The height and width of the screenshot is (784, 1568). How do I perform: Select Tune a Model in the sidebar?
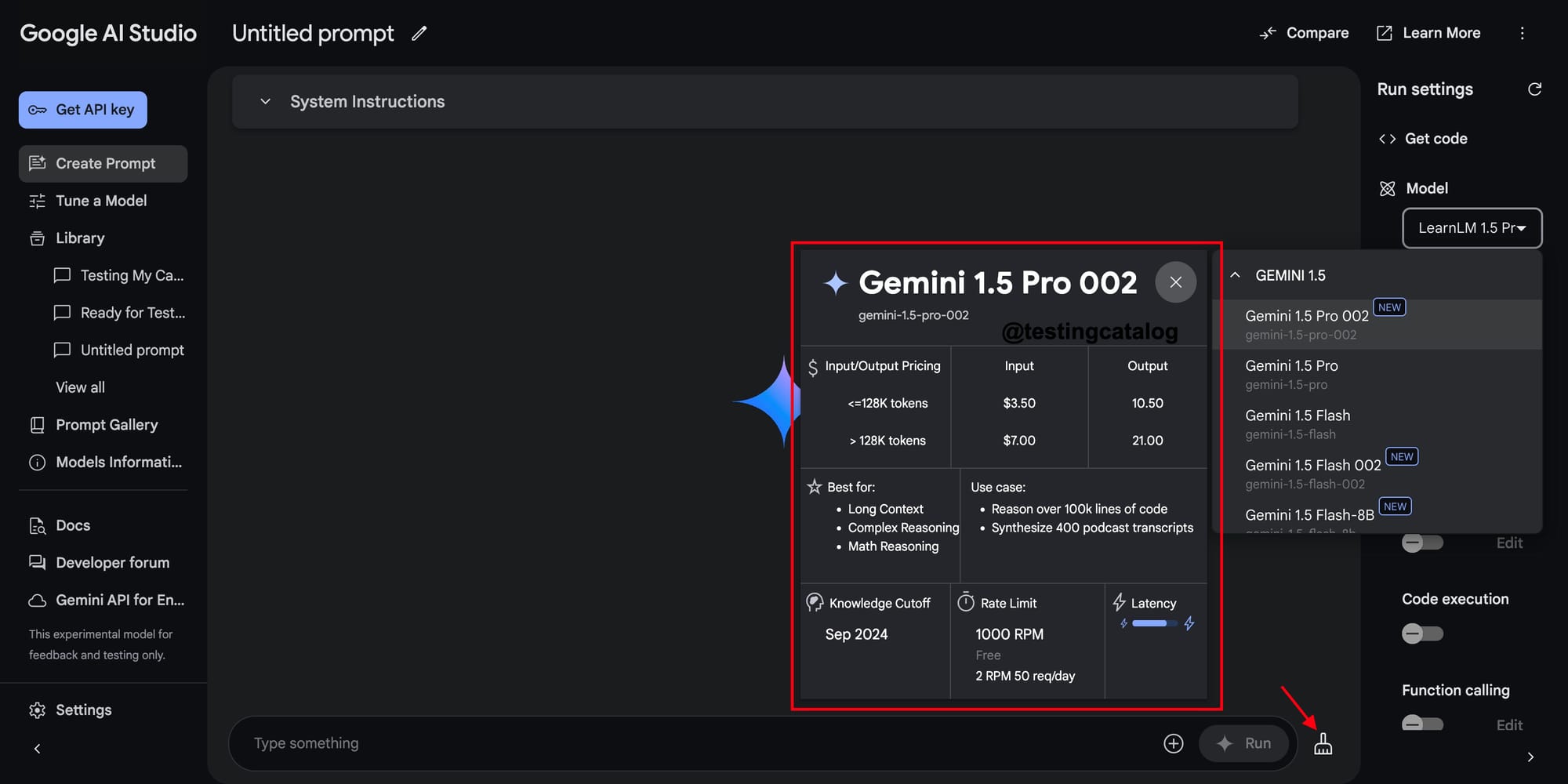pos(100,201)
